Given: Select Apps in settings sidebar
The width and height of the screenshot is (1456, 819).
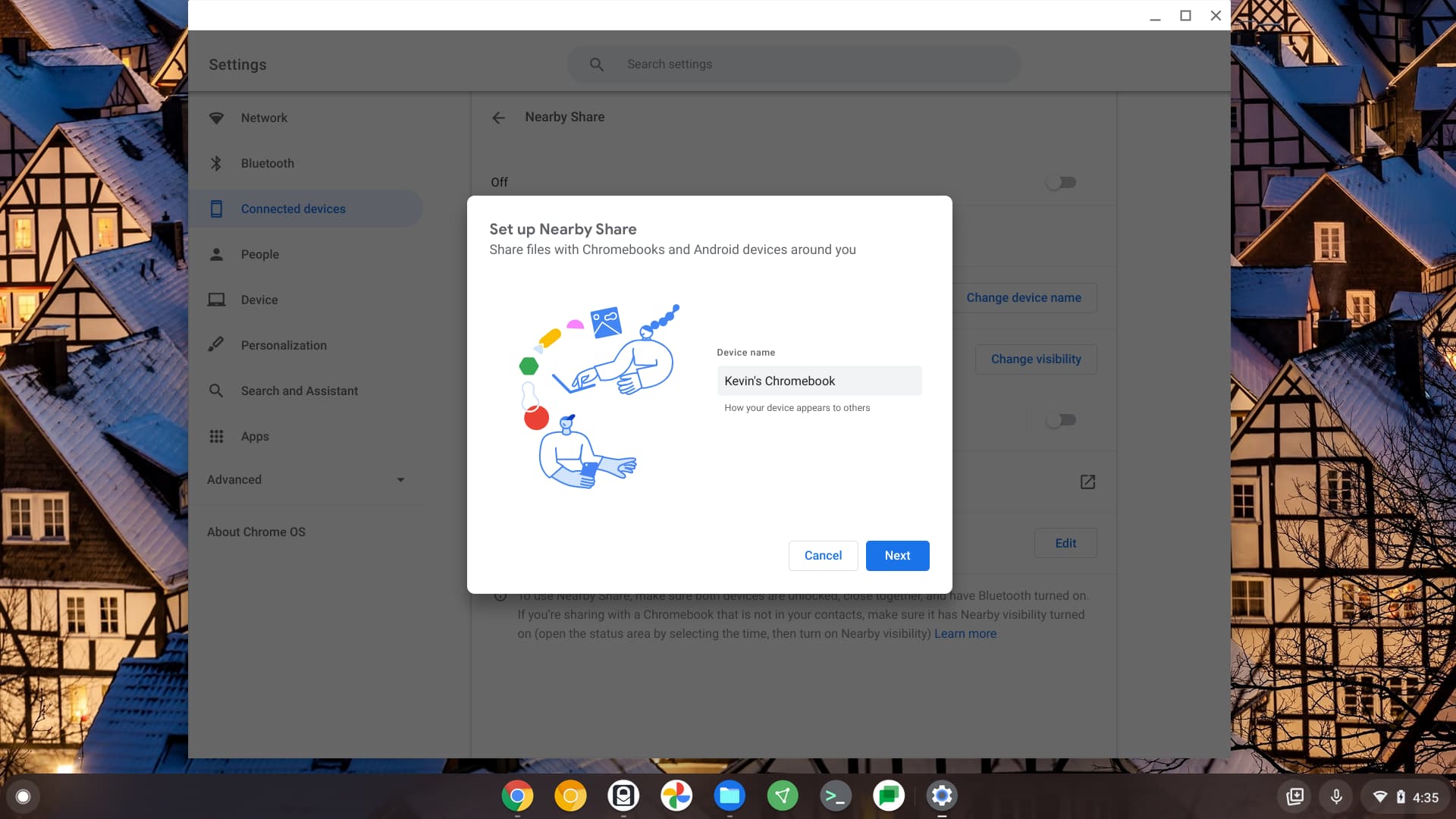Looking at the screenshot, I should (x=306, y=436).
